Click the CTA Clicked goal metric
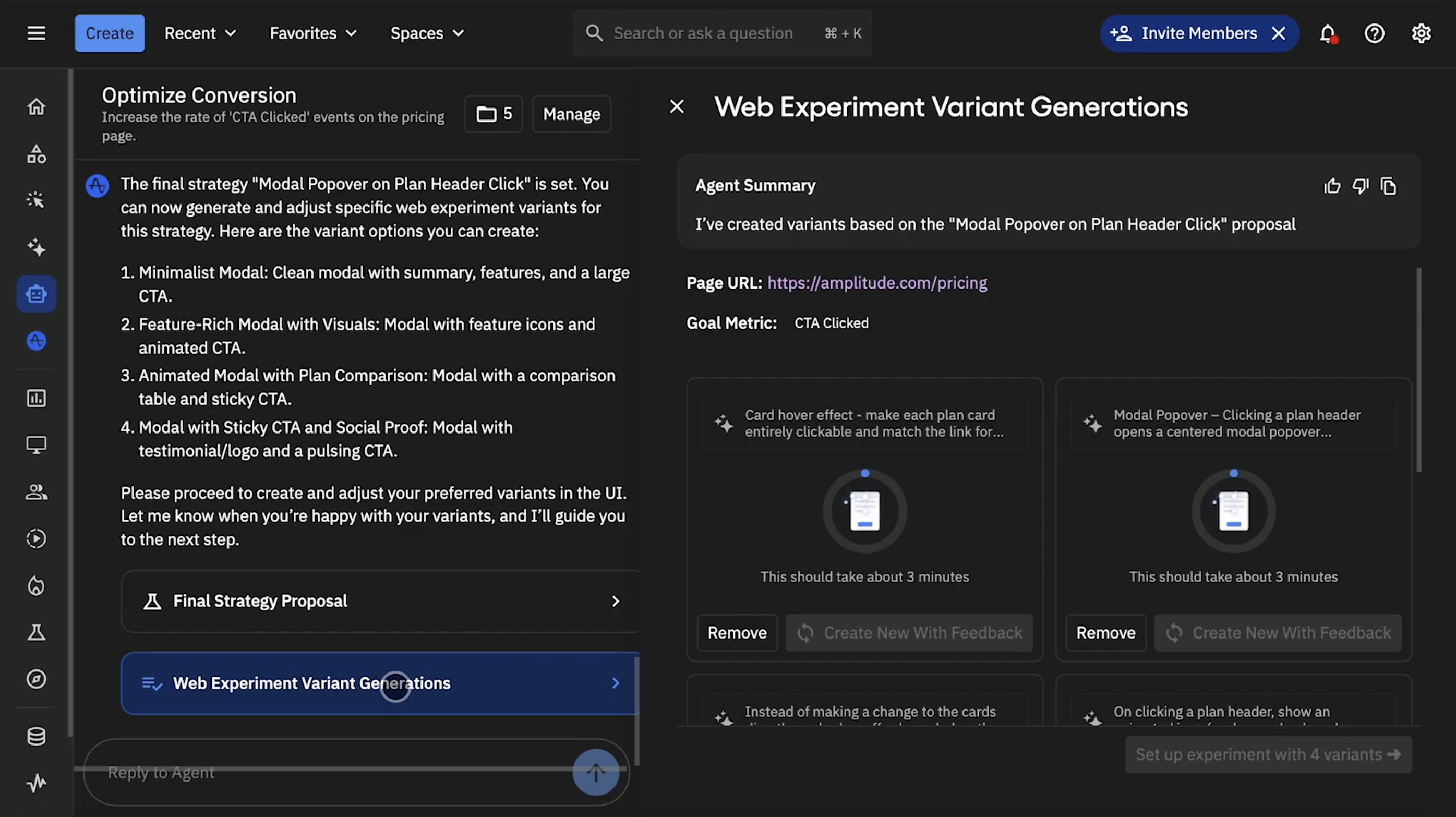Viewport: 1456px width, 817px height. 831,323
